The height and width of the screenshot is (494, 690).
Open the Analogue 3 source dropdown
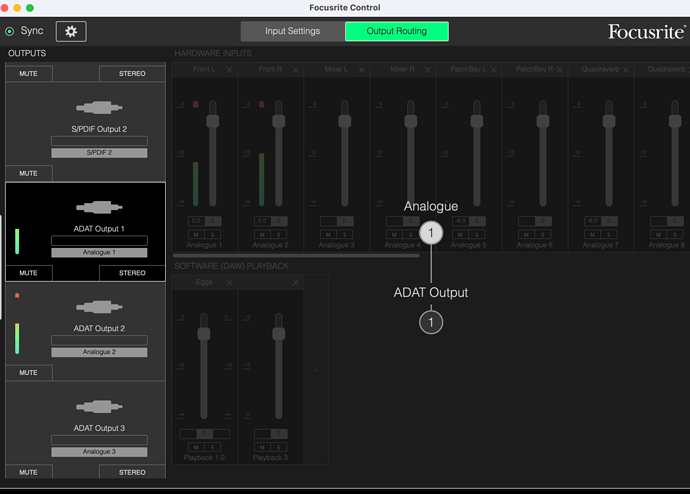point(99,451)
